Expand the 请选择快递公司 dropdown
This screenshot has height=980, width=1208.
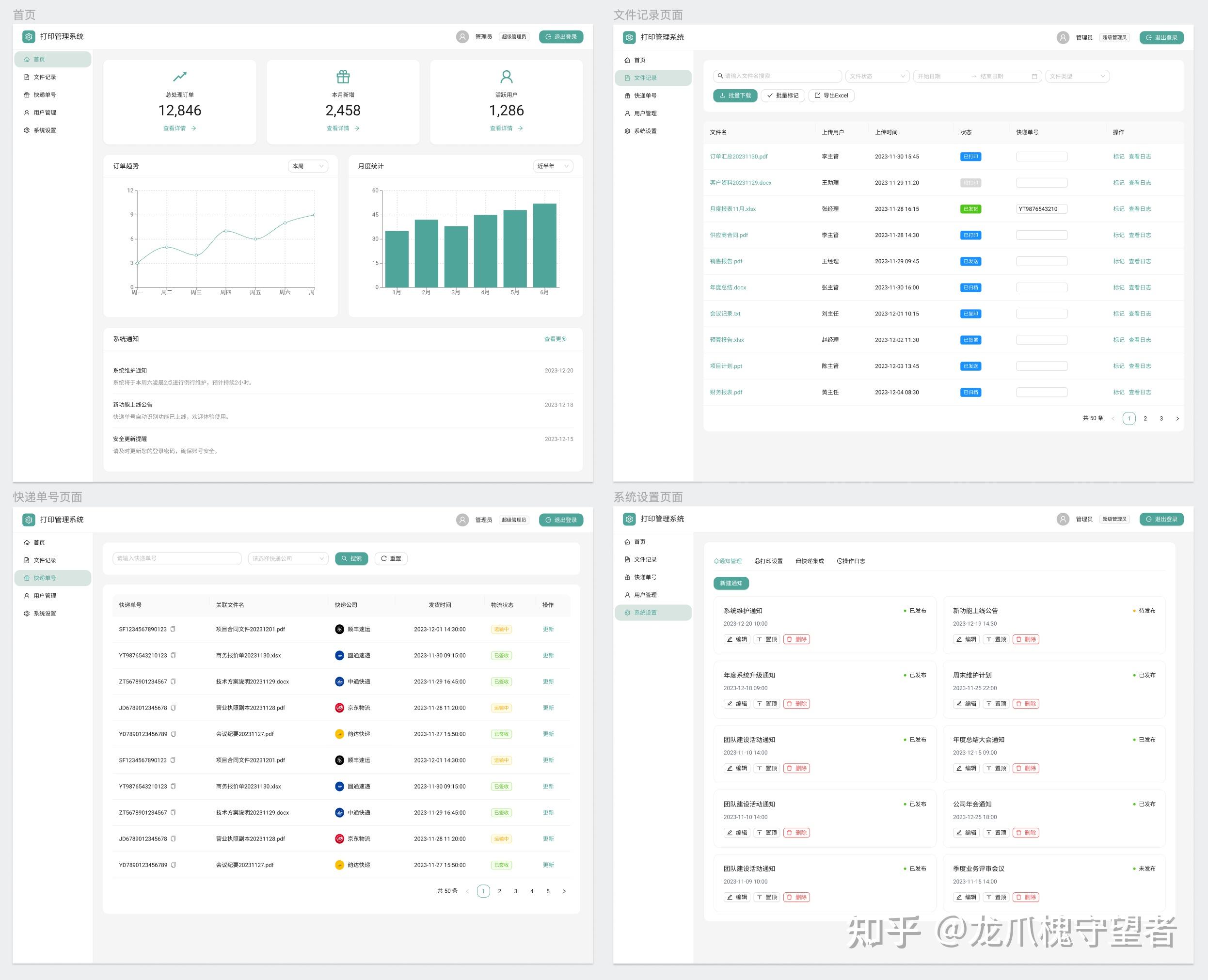pyautogui.click(x=288, y=558)
